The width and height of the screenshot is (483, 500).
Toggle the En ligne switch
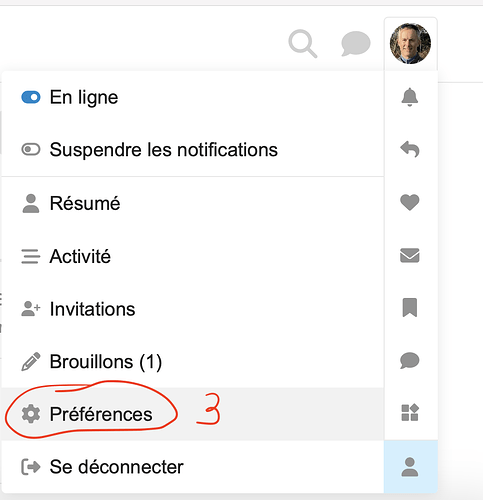coord(31,97)
